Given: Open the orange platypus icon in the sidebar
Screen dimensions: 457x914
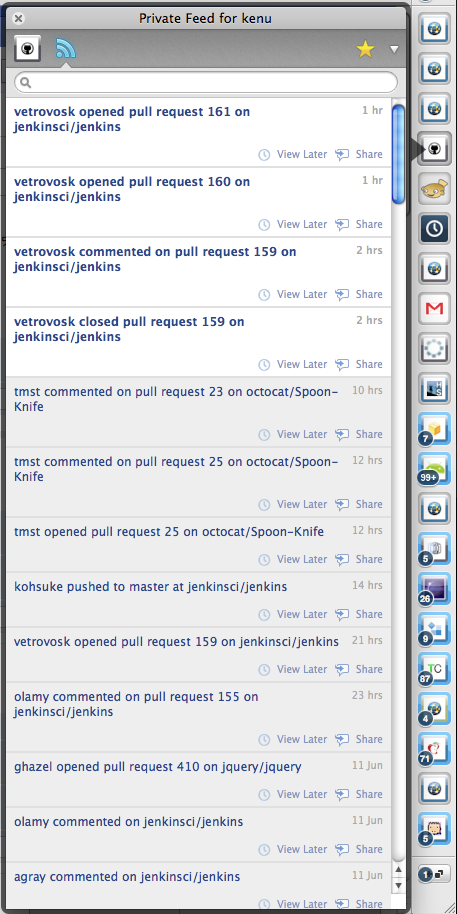Looking at the screenshot, I should tap(434, 189).
